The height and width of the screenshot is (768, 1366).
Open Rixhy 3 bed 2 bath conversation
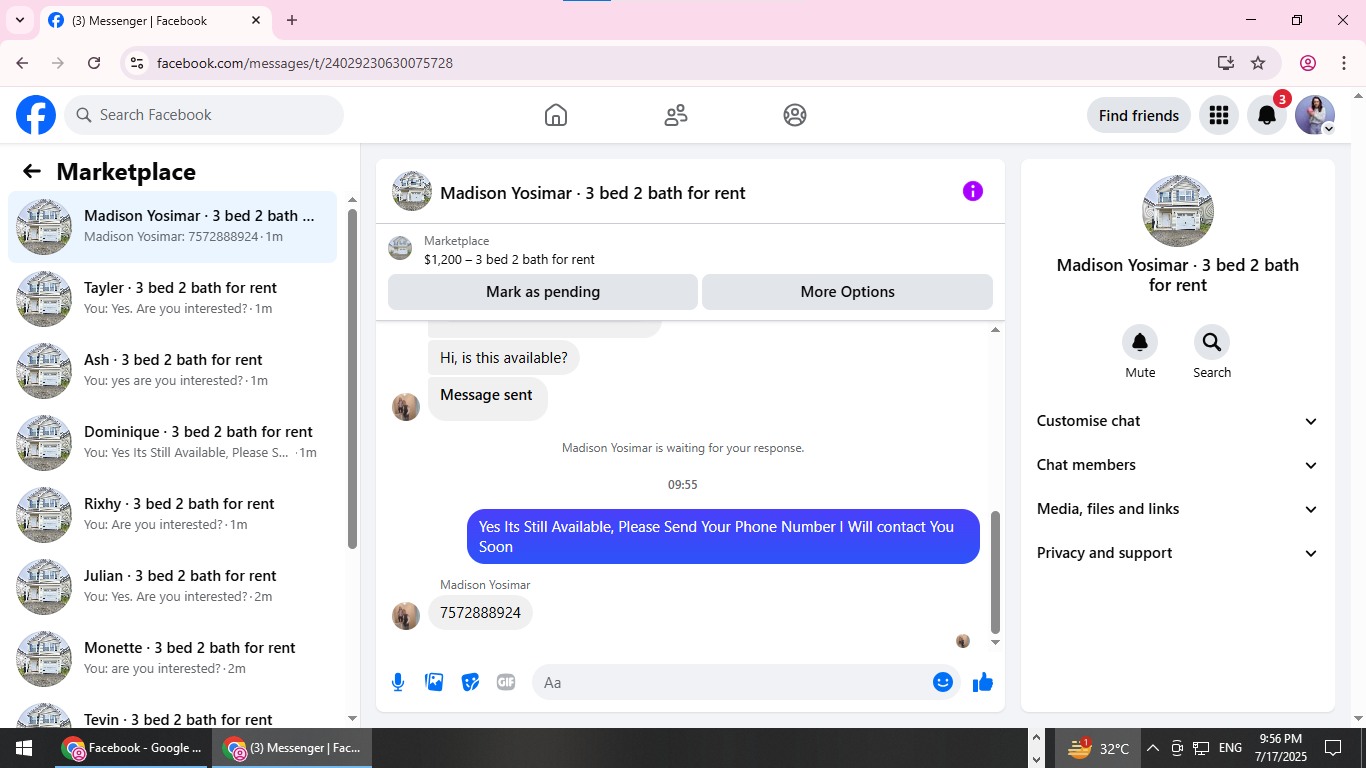click(172, 515)
